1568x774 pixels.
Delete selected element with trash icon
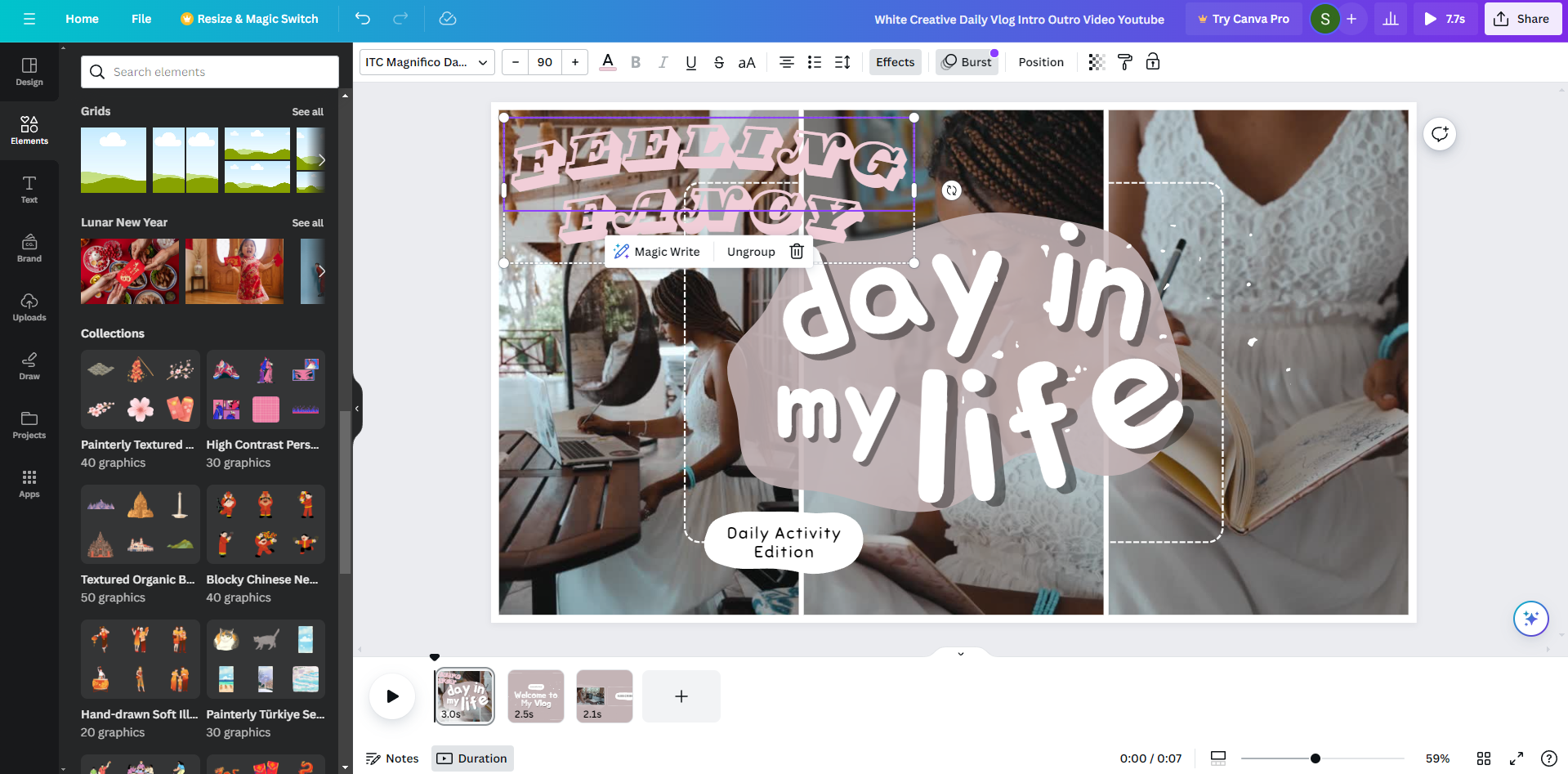(797, 252)
